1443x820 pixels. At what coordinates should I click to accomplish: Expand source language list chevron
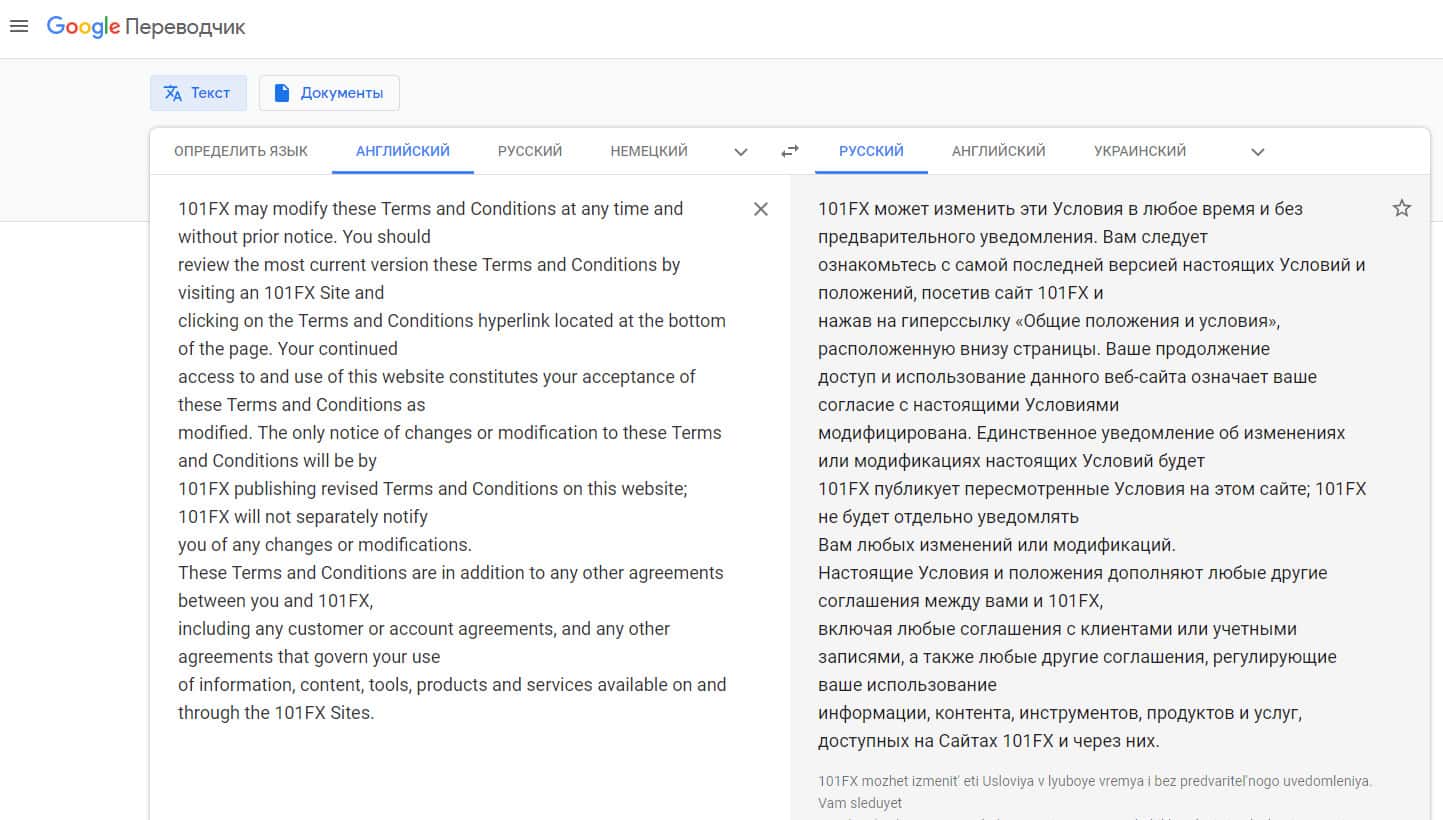click(x=741, y=152)
